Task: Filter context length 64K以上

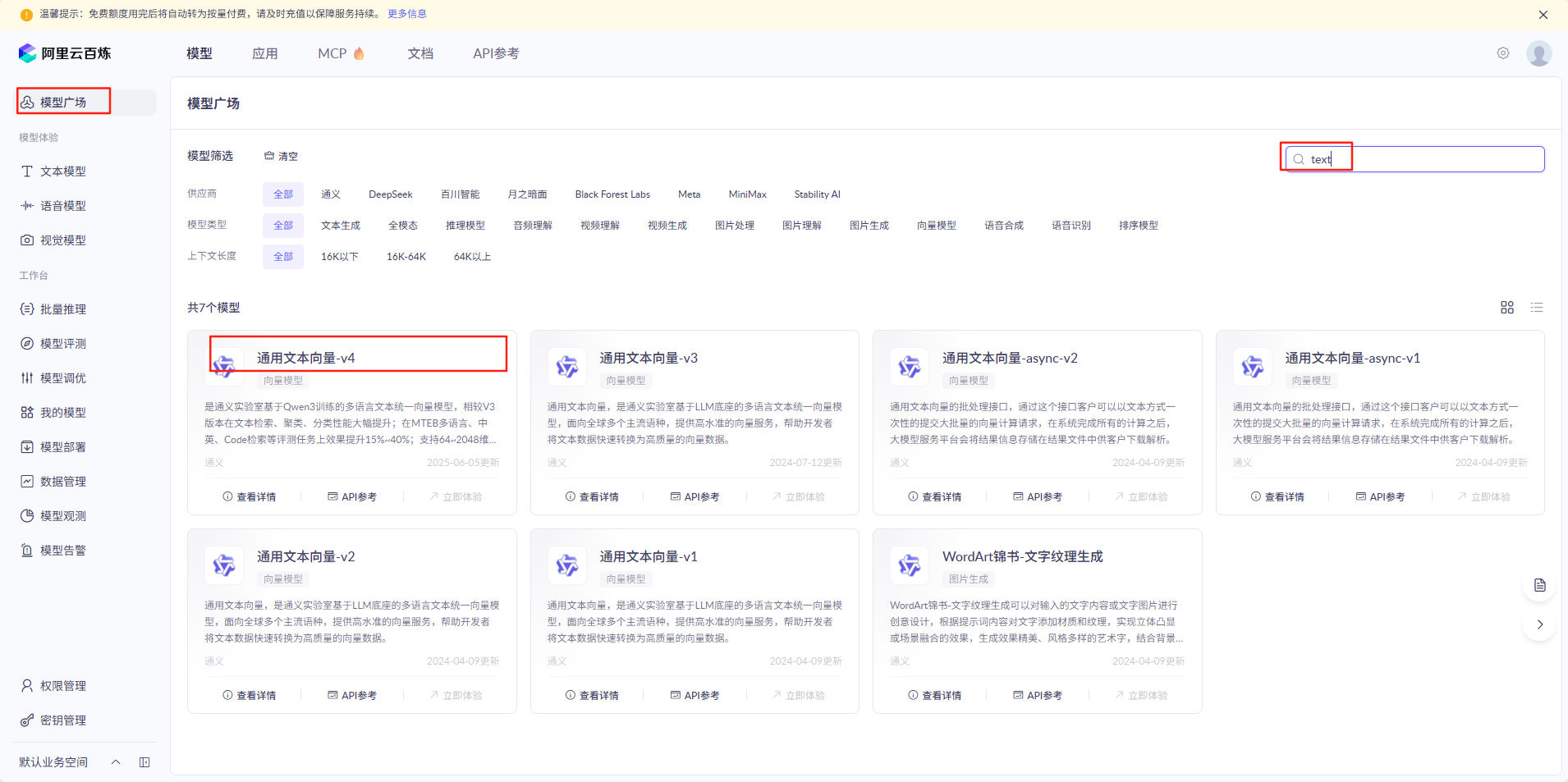Action: pos(473,257)
